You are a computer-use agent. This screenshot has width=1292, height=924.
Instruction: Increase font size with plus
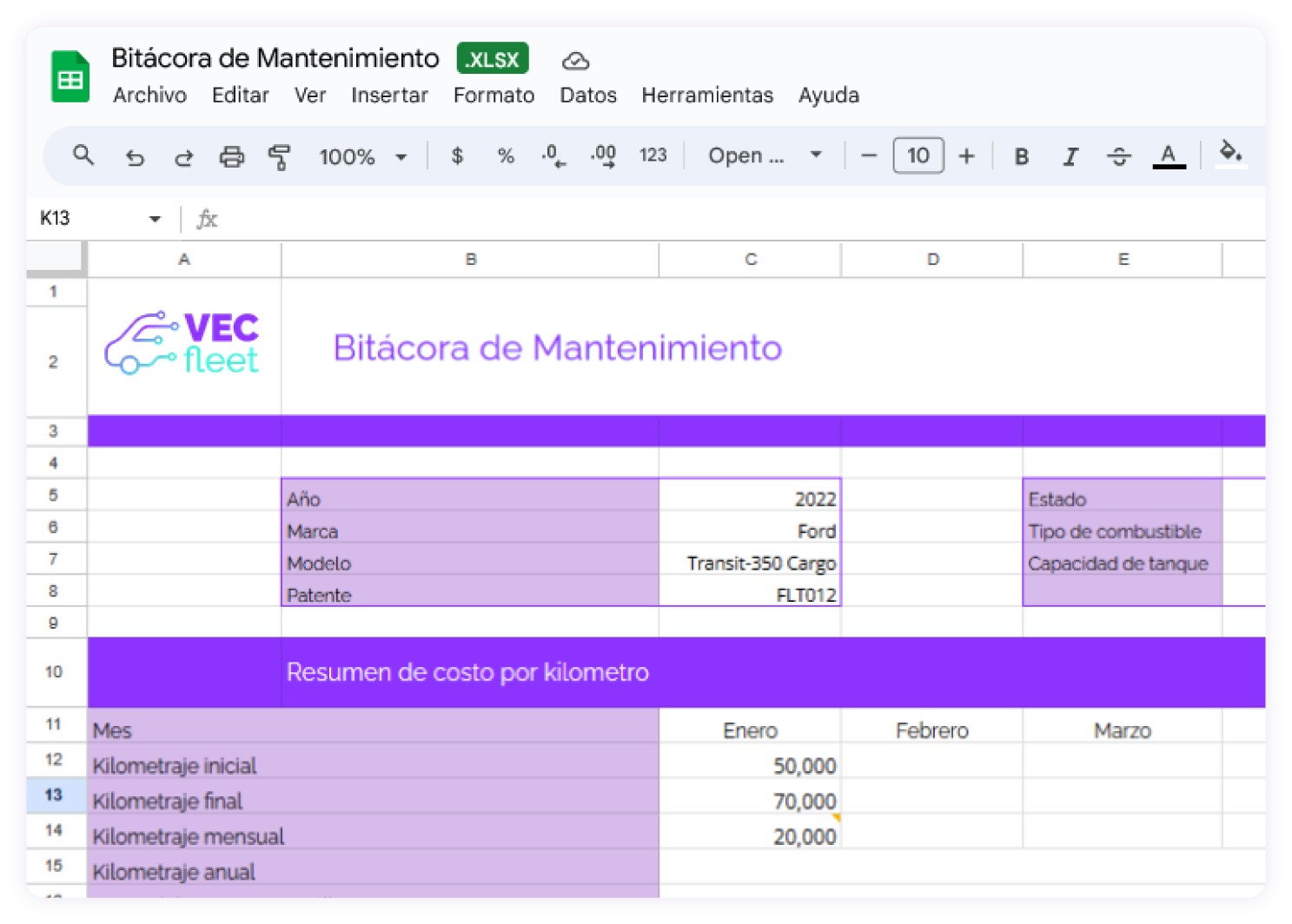pyautogui.click(x=966, y=156)
